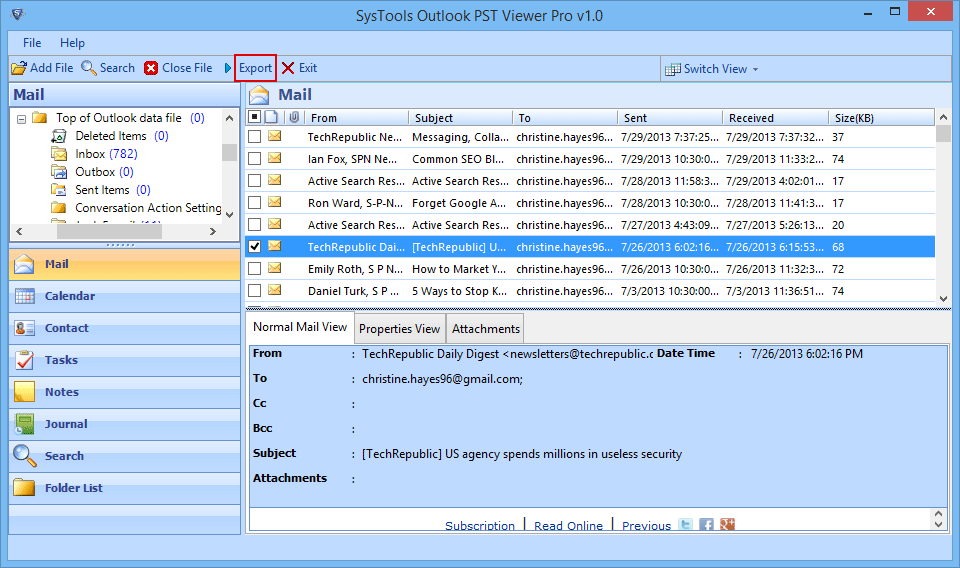Sort by the Sent column header

(670, 118)
